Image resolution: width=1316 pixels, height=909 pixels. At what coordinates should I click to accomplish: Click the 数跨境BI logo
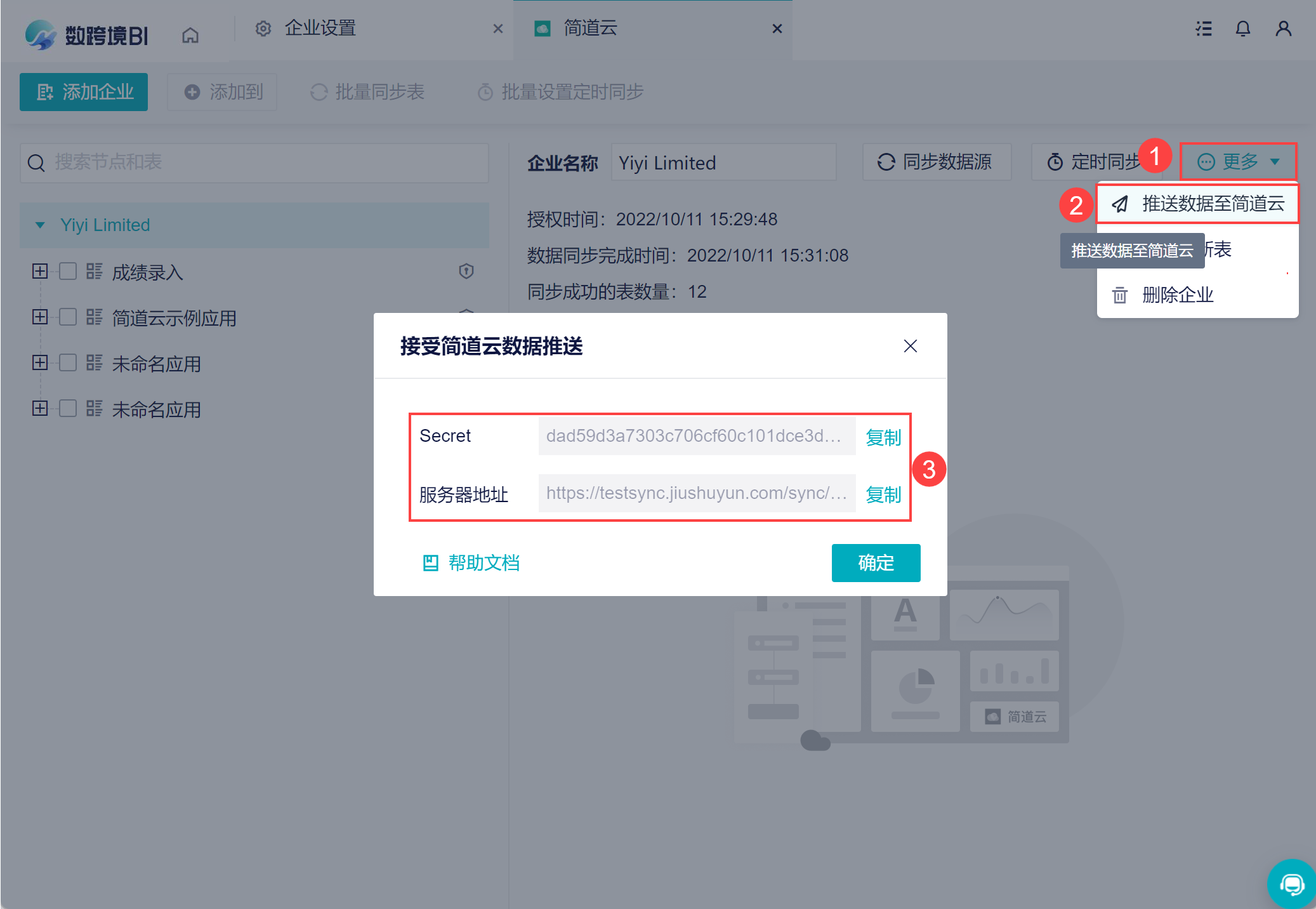[86, 34]
